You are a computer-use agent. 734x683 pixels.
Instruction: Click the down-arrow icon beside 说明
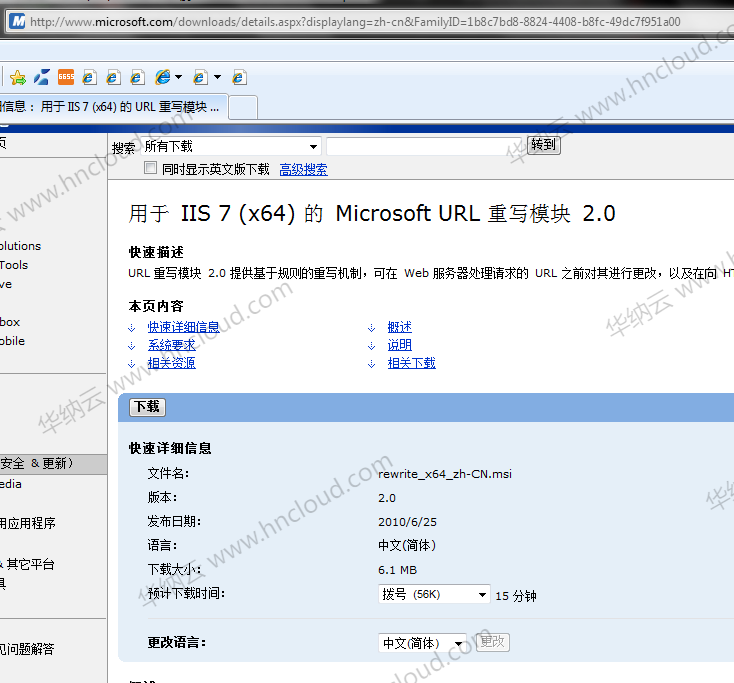click(371, 345)
